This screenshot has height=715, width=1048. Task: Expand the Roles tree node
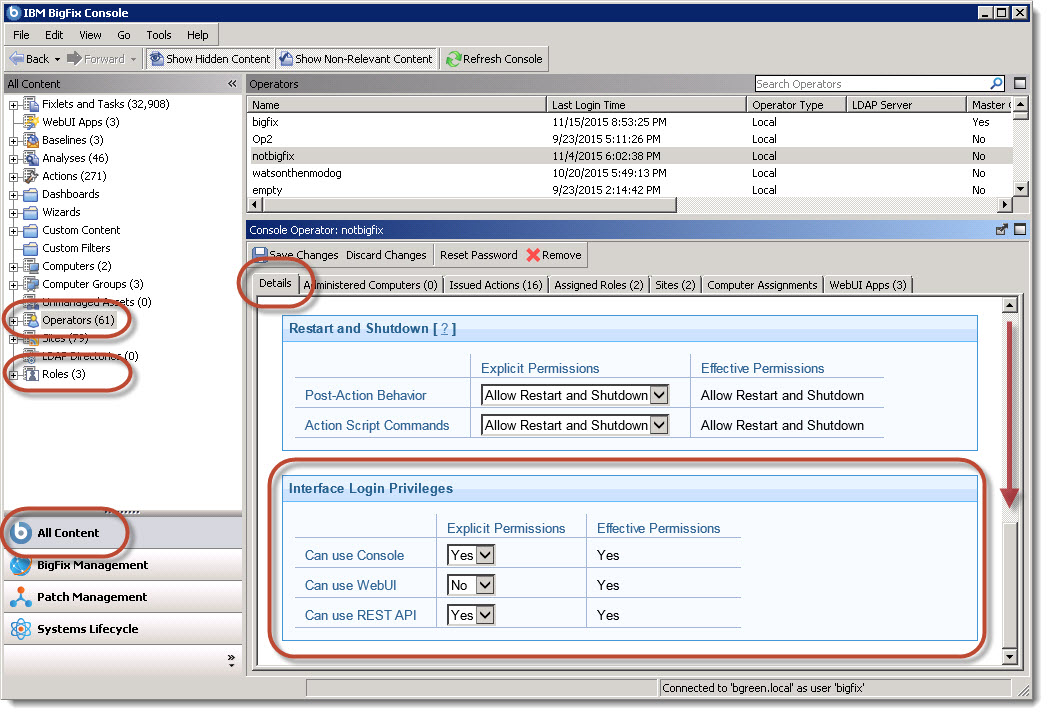[14, 374]
